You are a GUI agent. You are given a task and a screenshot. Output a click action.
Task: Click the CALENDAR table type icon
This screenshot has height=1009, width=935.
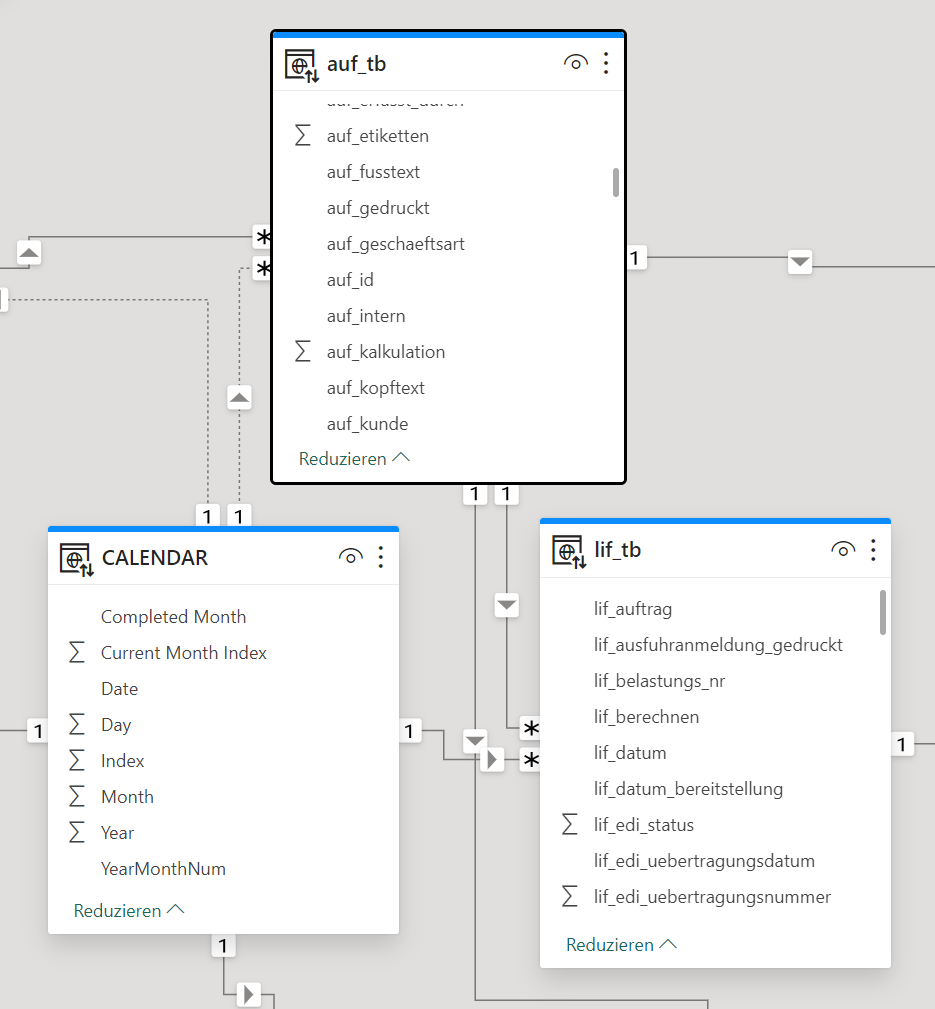[77, 559]
